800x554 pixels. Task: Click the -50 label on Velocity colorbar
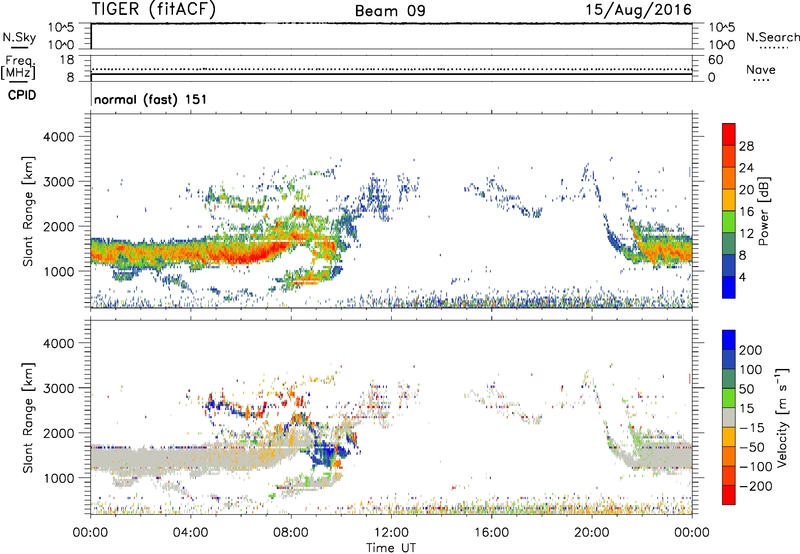click(752, 447)
